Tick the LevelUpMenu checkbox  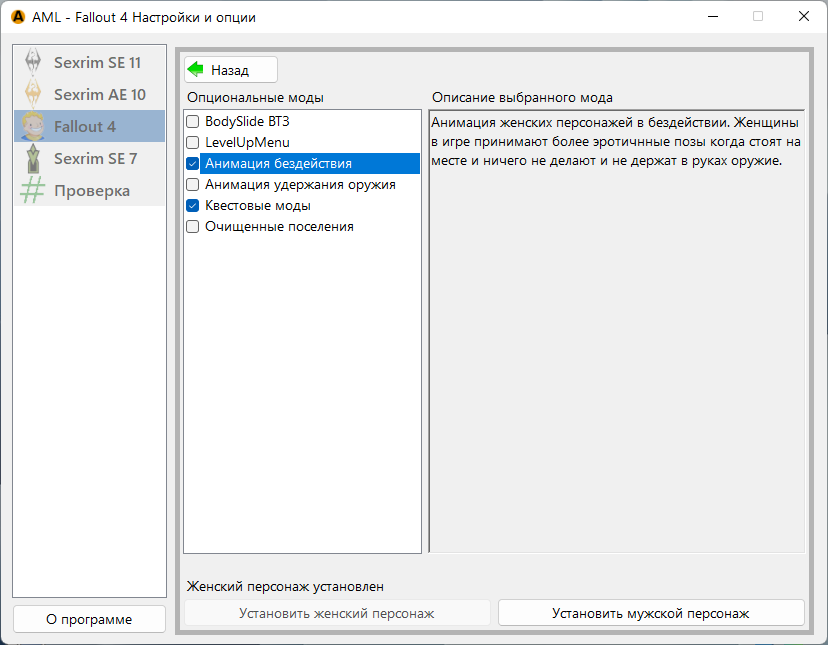click(x=193, y=142)
